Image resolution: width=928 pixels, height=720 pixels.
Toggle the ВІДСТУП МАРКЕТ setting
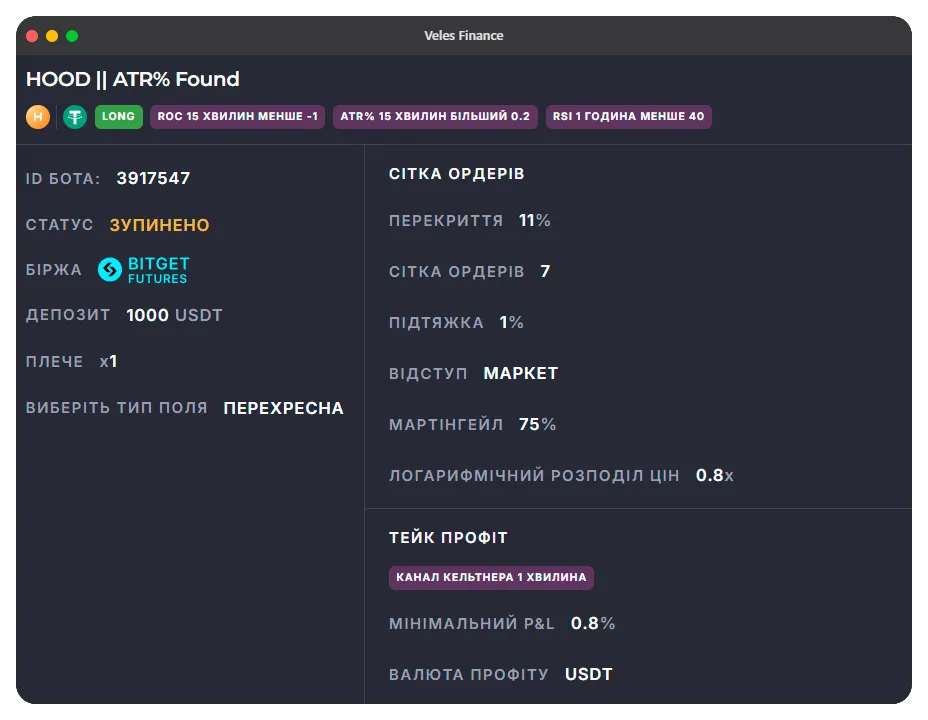(x=521, y=373)
